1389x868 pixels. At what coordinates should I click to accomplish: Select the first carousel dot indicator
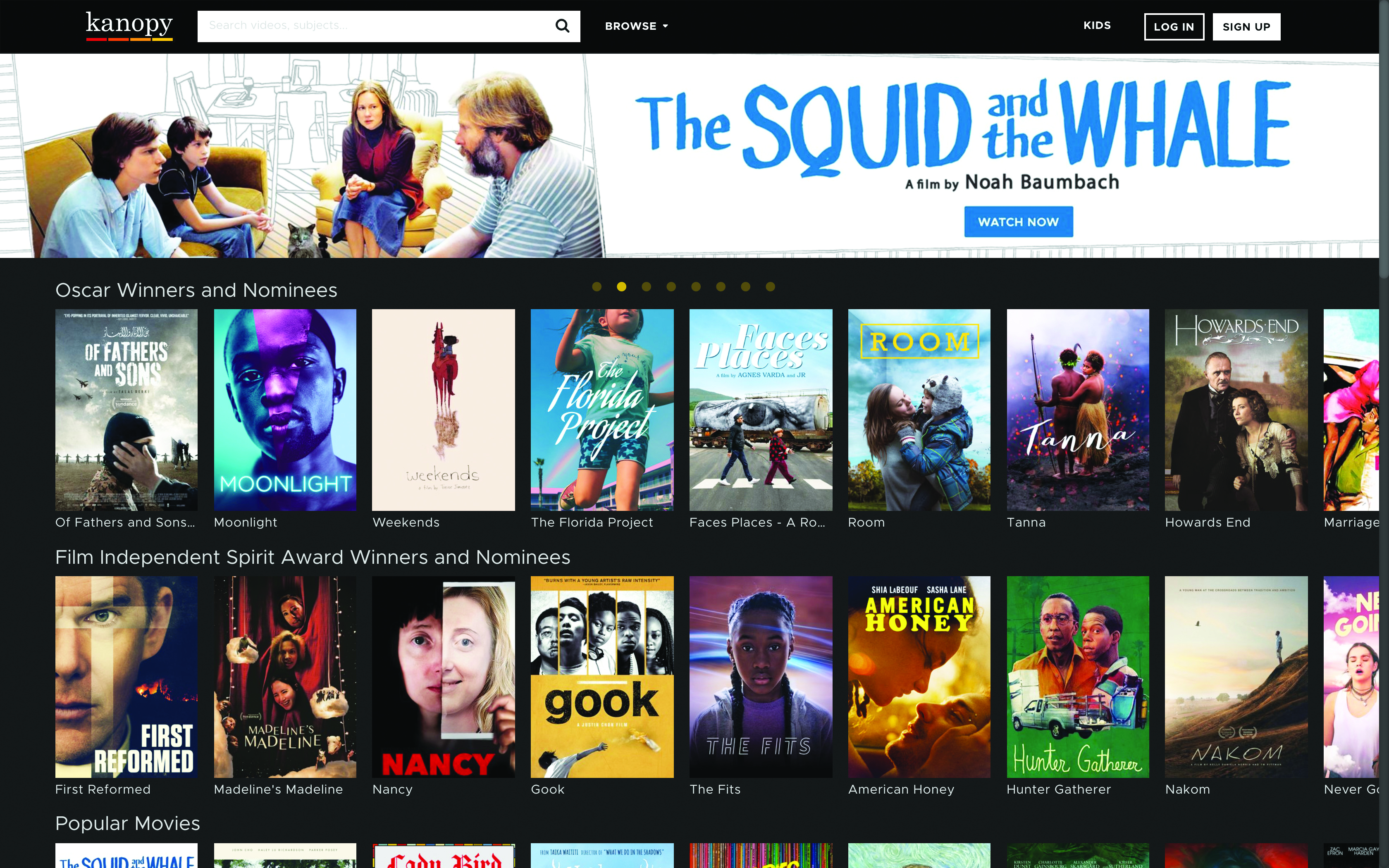pos(597,286)
